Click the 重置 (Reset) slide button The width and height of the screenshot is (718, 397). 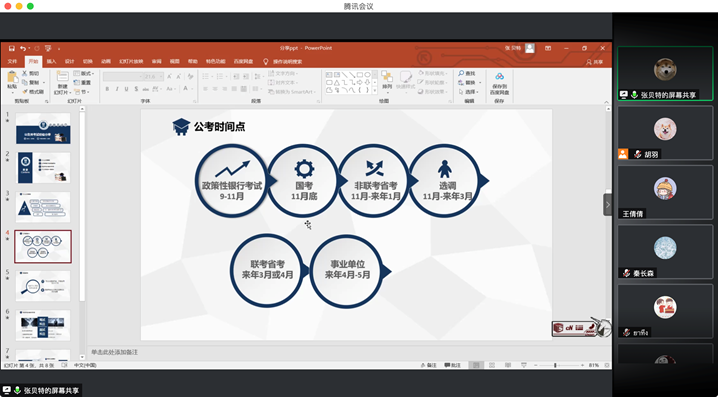[x=83, y=83]
